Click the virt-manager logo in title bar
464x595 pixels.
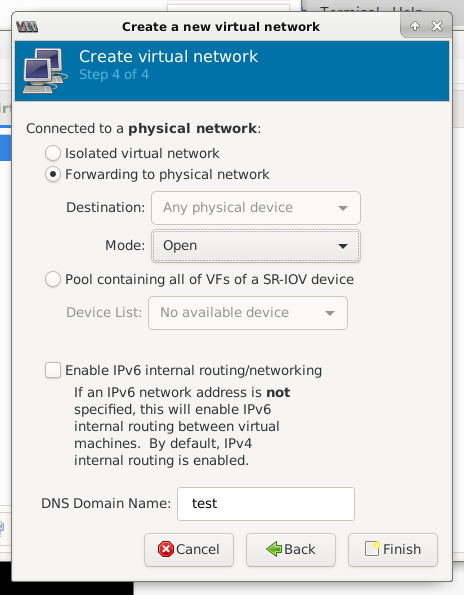[27, 27]
